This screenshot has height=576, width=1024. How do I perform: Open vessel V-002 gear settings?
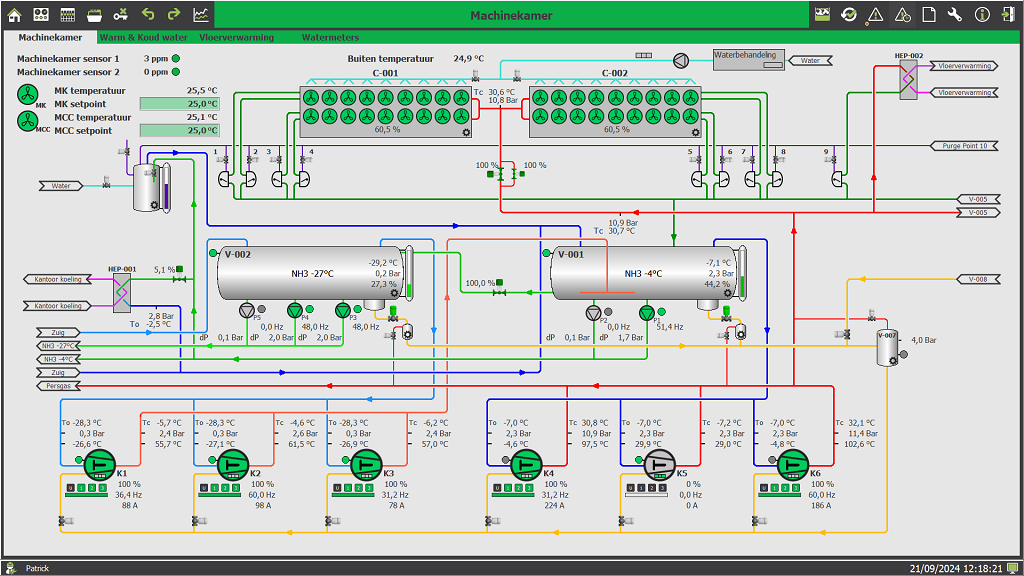[394, 294]
